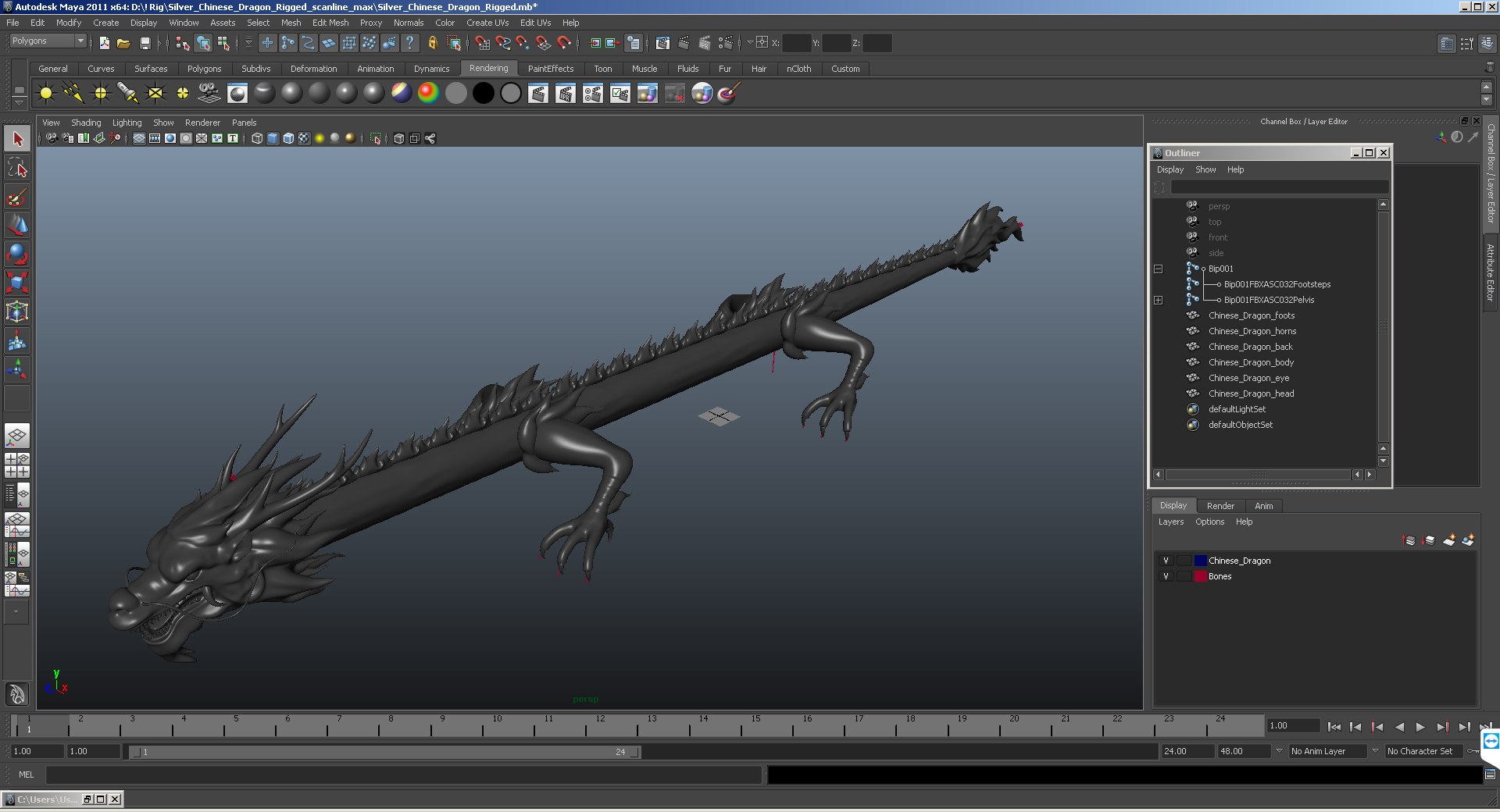Image resolution: width=1500 pixels, height=812 pixels.
Task: Open the Polygons menu set dropdown
Action: click(47, 41)
